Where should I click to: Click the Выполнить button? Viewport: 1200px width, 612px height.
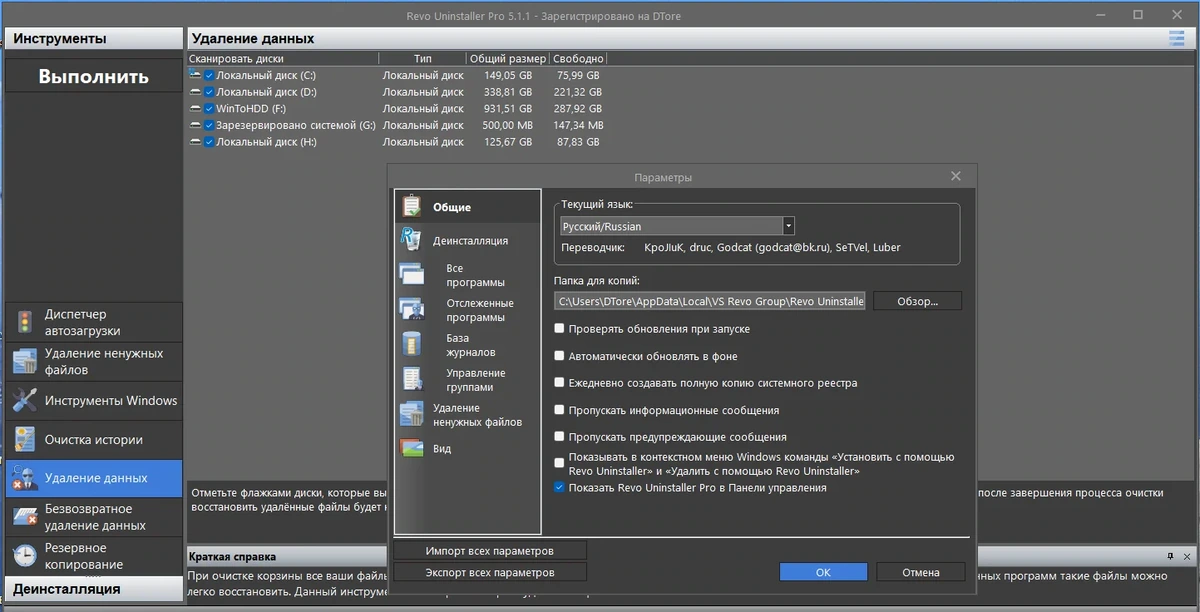[x=94, y=76]
